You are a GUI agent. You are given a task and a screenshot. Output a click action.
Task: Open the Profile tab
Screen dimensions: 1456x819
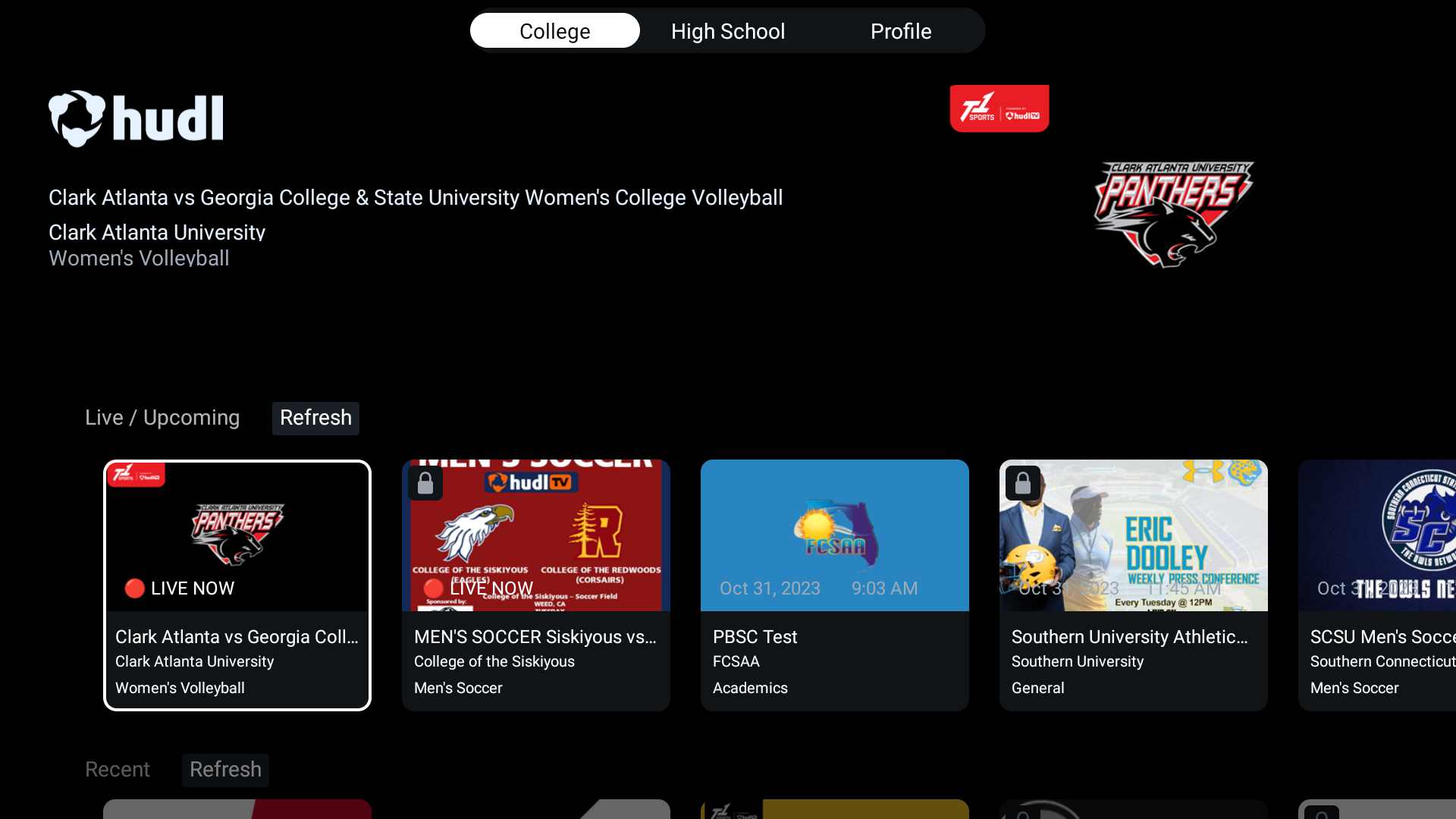[900, 31]
